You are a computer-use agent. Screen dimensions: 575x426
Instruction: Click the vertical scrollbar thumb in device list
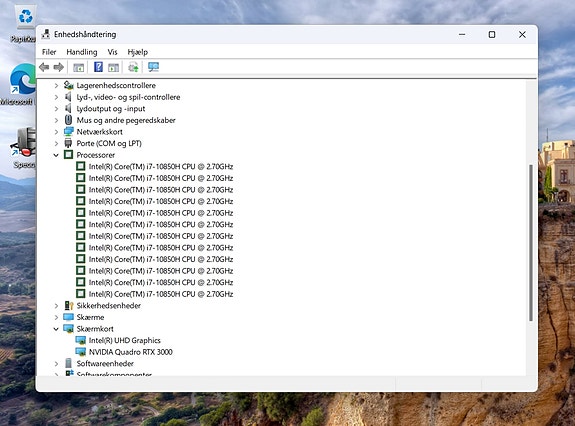[531, 243]
